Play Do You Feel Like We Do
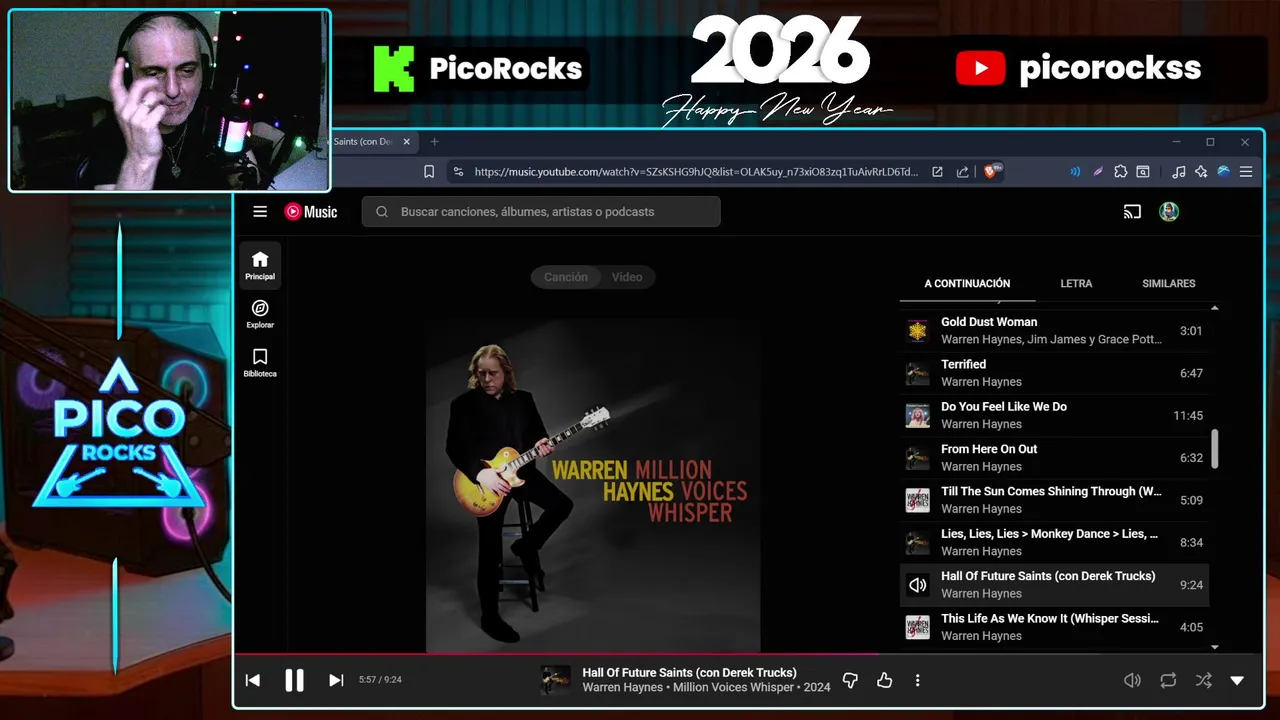Viewport: 1280px width, 720px height. (x=1054, y=415)
